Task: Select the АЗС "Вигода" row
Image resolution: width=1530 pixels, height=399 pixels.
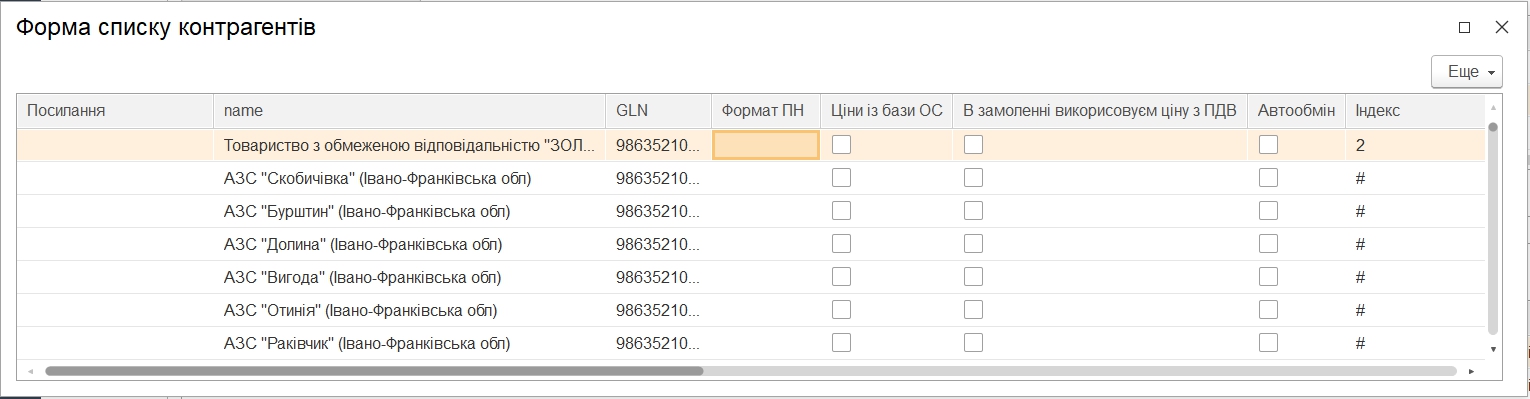Action: point(750,277)
